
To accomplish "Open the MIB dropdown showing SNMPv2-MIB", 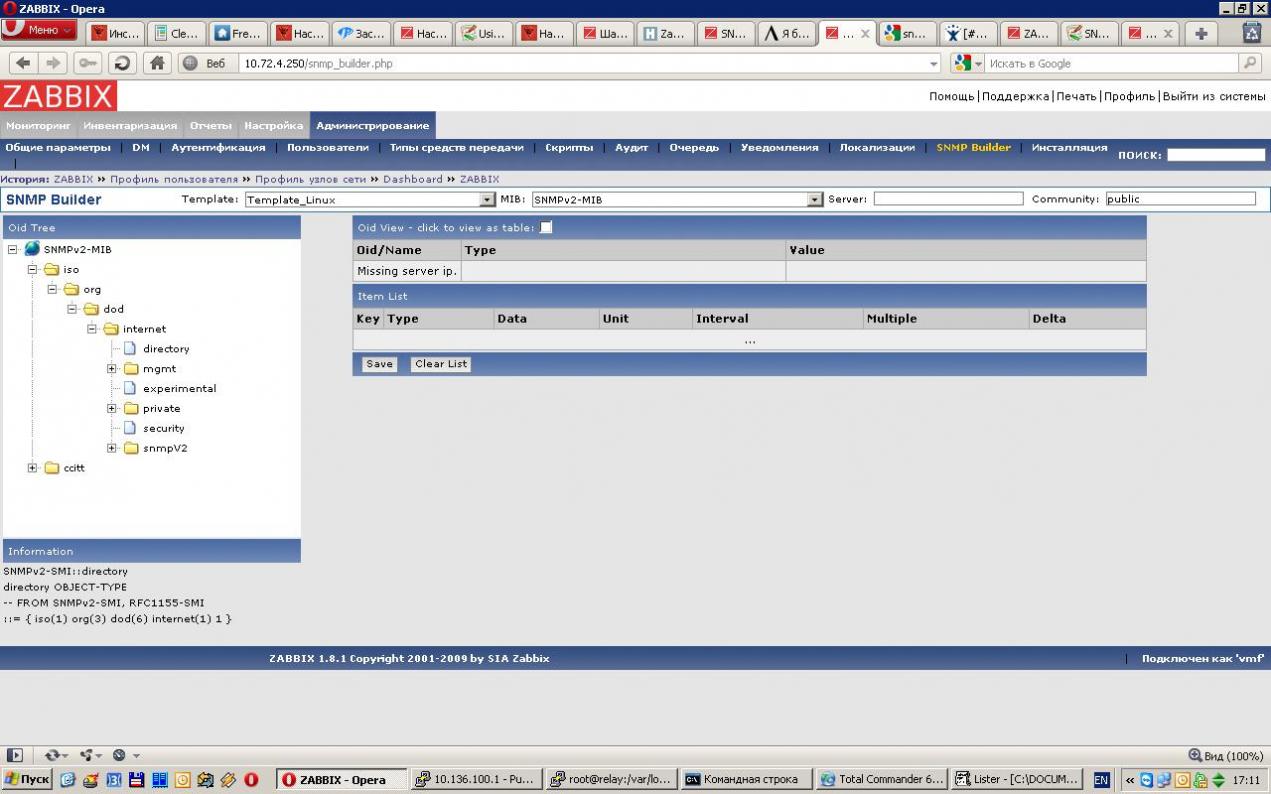I will coord(676,199).
